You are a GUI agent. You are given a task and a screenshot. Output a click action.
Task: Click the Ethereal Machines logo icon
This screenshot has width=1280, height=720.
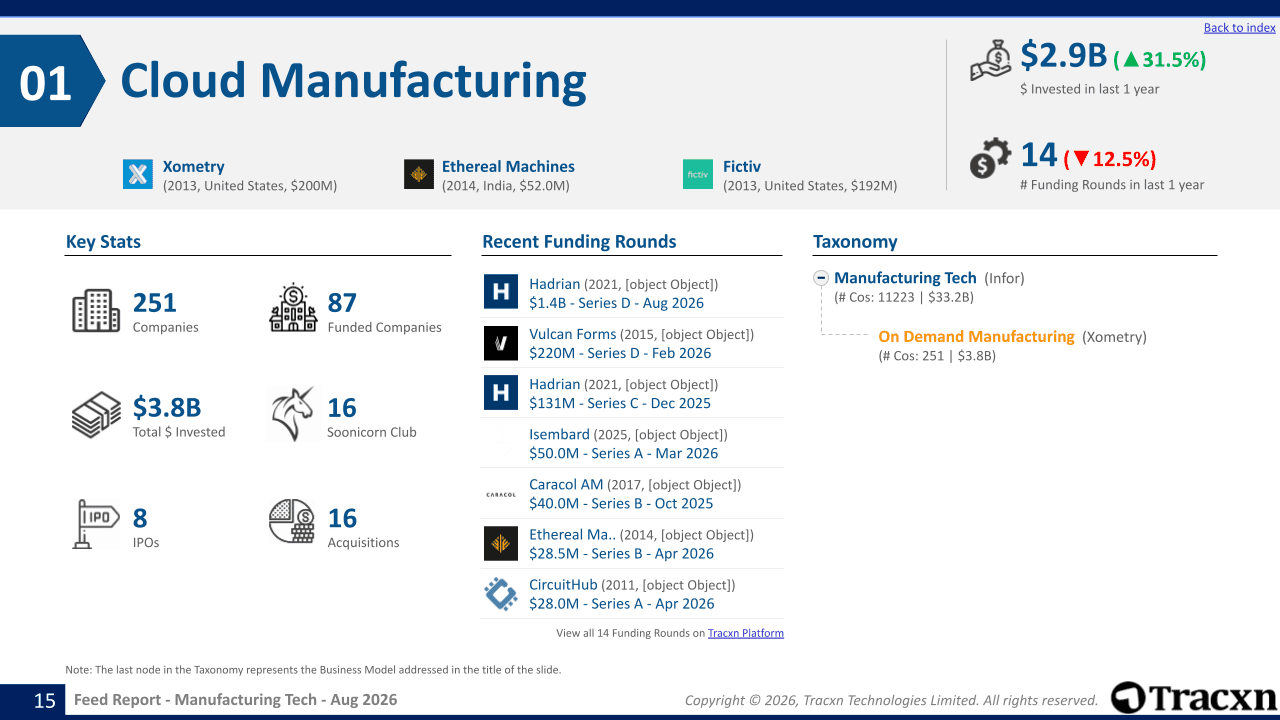[419, 174]
